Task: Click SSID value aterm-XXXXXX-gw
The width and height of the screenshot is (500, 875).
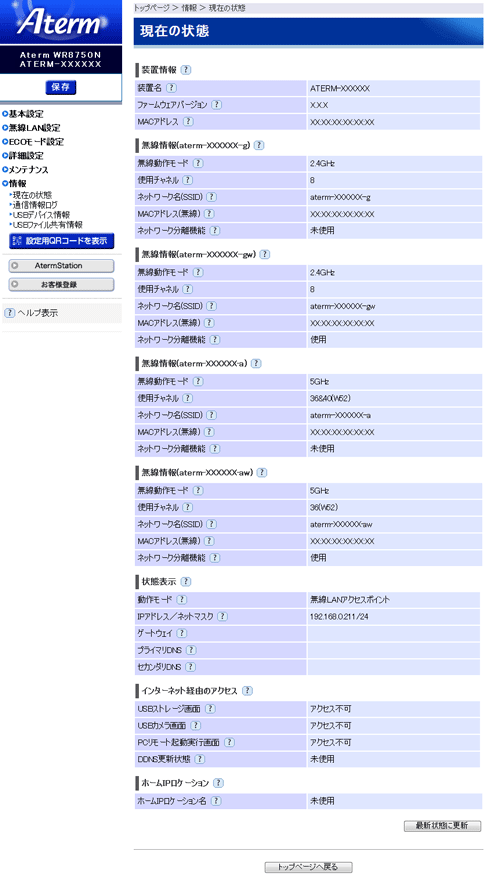Action: (343, 306)
